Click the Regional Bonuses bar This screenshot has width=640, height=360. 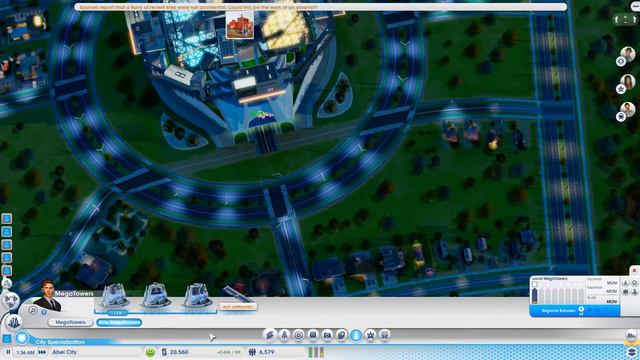575,311
